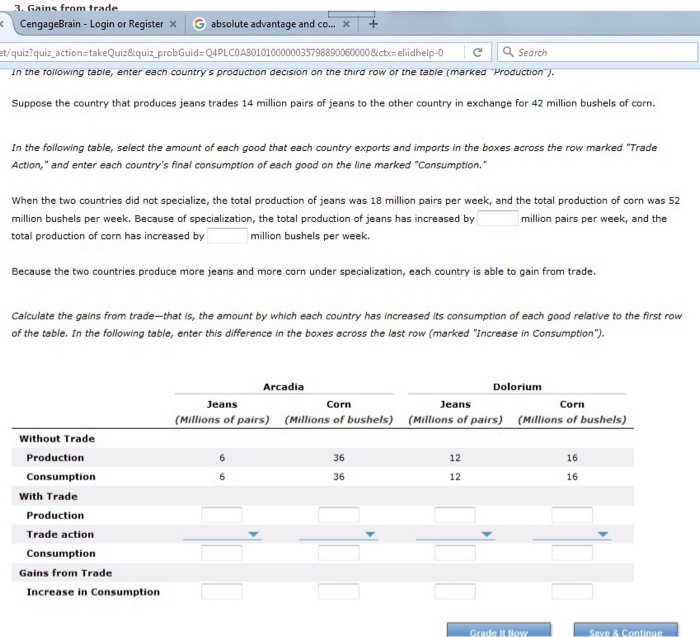The image size is (700, 637).
Task: Open a new browser tab with plus icon
Action: (373, 24)
